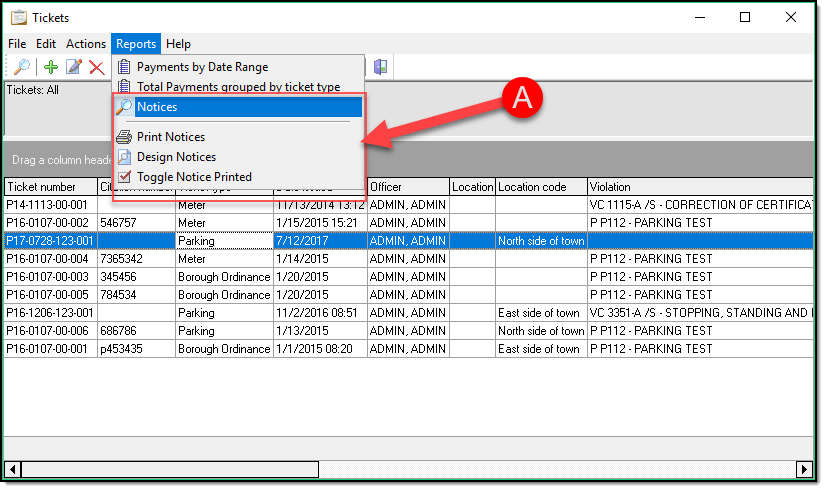This screenshot has height=490, width=825.
Task: Open Design Notices from Reports menu
Action: click(x=176, y=157)
